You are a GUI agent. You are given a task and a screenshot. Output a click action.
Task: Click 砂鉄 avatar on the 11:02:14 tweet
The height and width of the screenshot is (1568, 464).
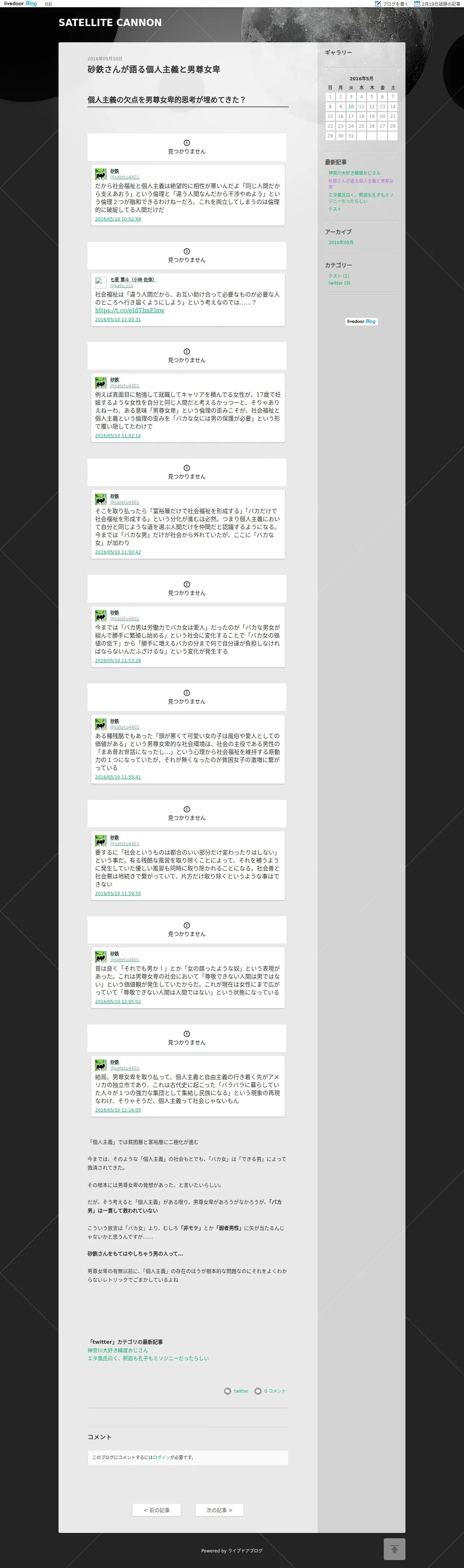pos(101,382)
